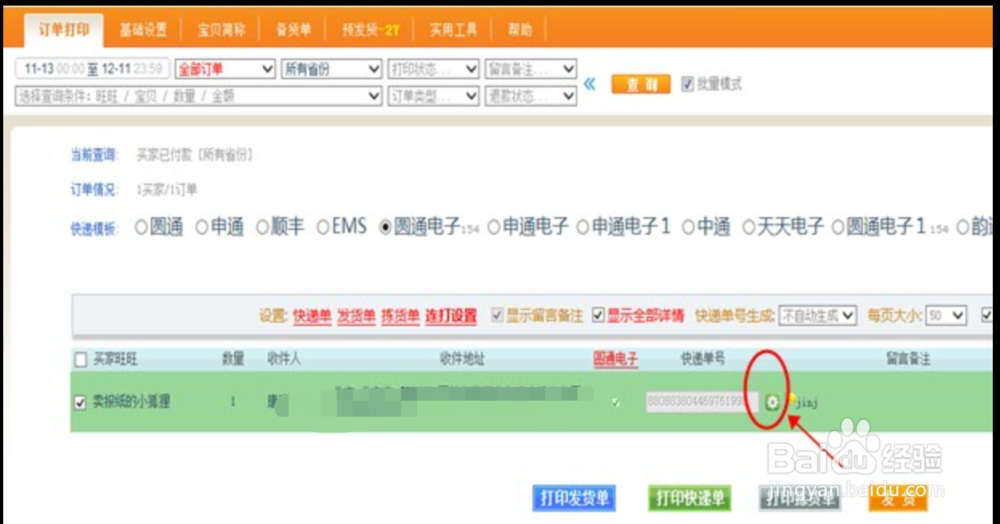Click the 买家旺旺 column header

pos(115,359)
